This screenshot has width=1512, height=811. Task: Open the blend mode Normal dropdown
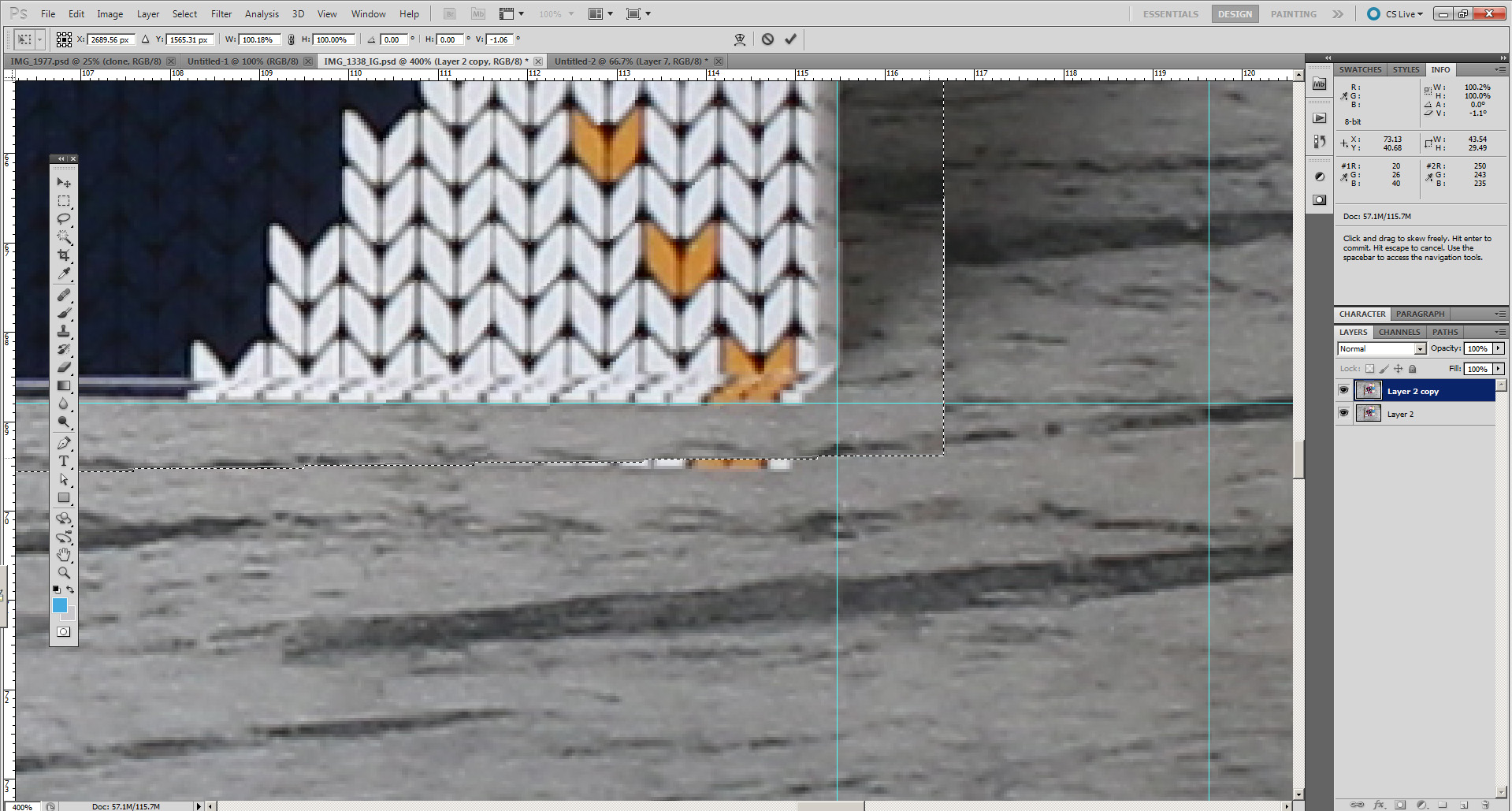click(x=1382, y=348)
